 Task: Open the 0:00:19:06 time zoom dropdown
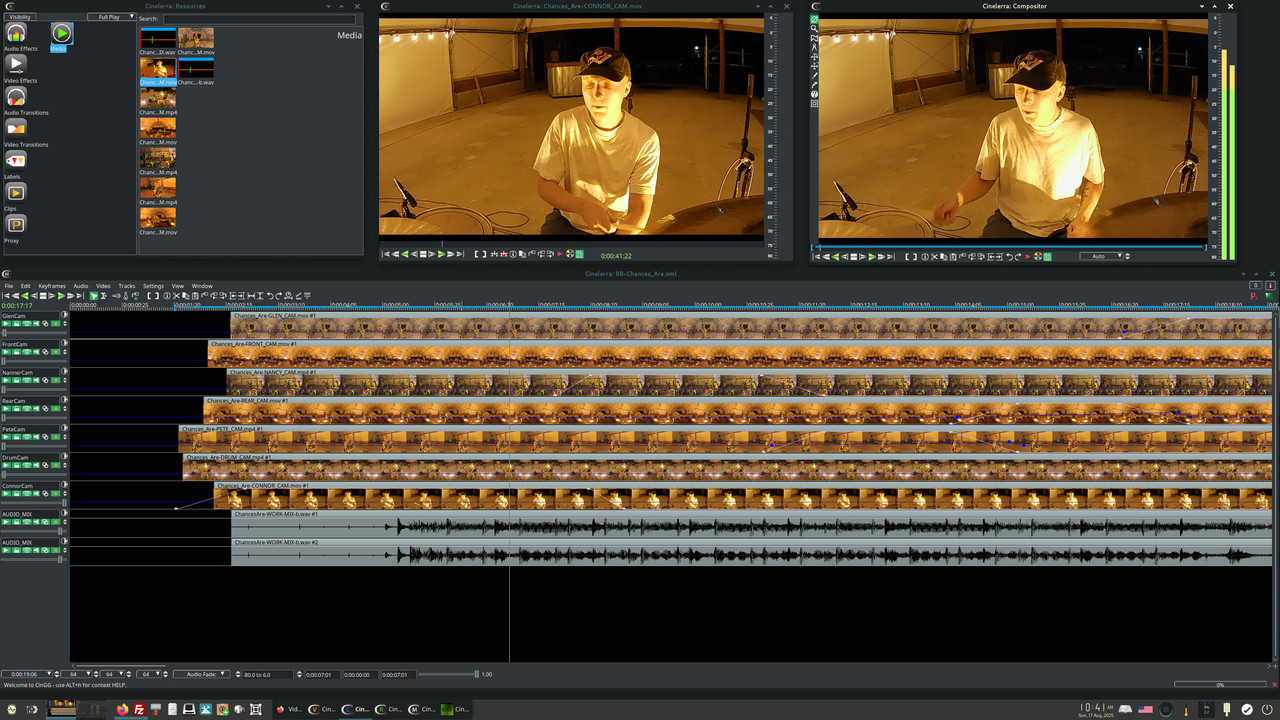click(26, 674)
